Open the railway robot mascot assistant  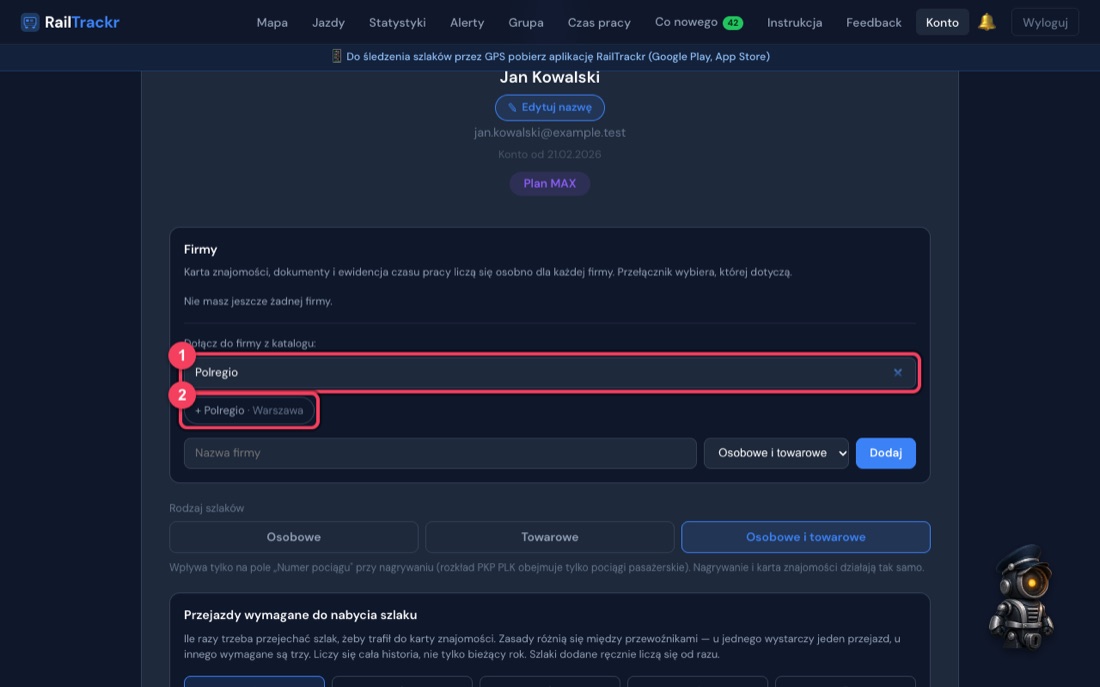click(1021, 597)
